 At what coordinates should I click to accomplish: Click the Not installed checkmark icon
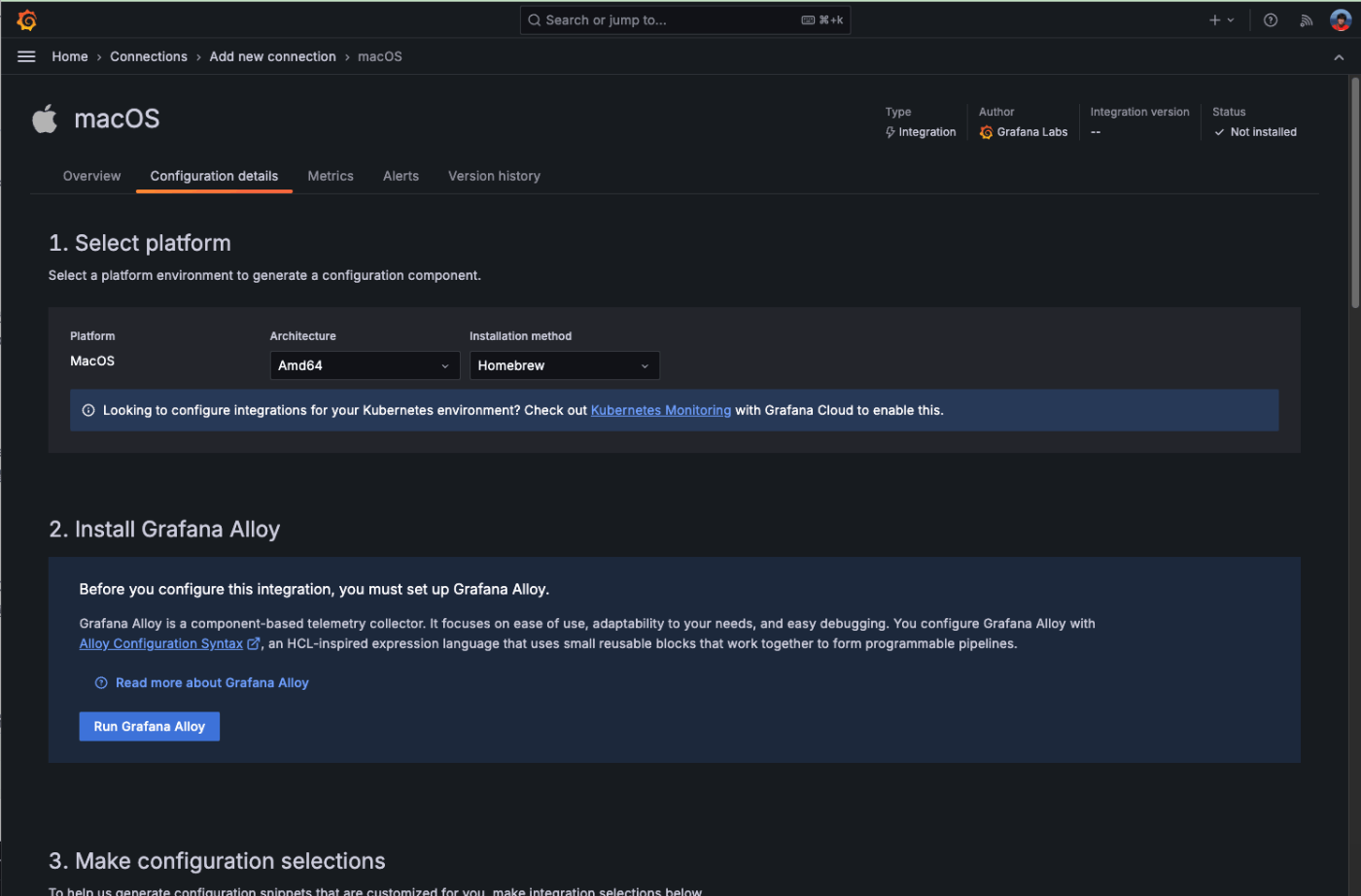click(1219, 132)
